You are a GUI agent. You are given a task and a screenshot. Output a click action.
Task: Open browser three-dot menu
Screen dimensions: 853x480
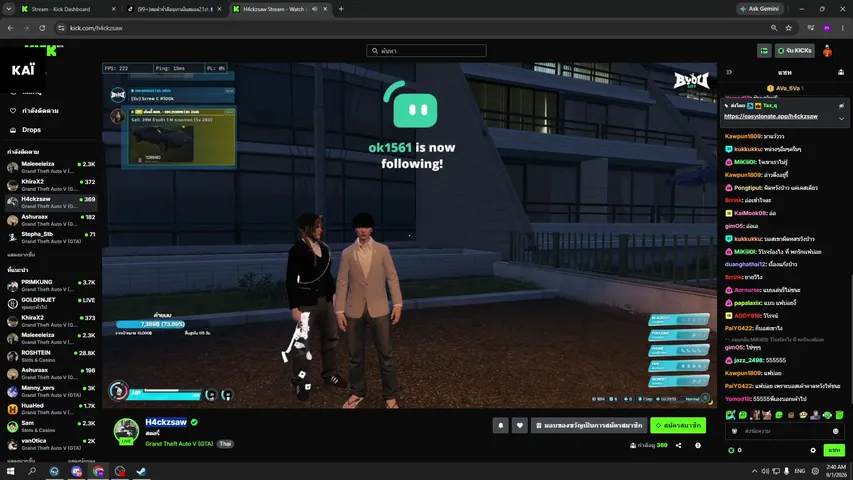coord(843,28)
